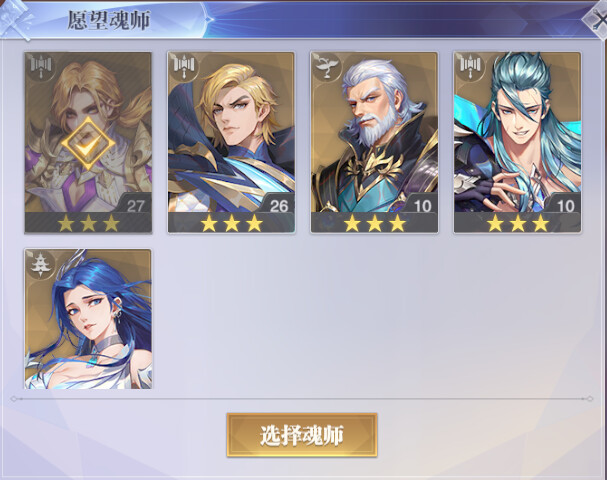Select the teal long-haired hero portrait

tap(517, 133)
